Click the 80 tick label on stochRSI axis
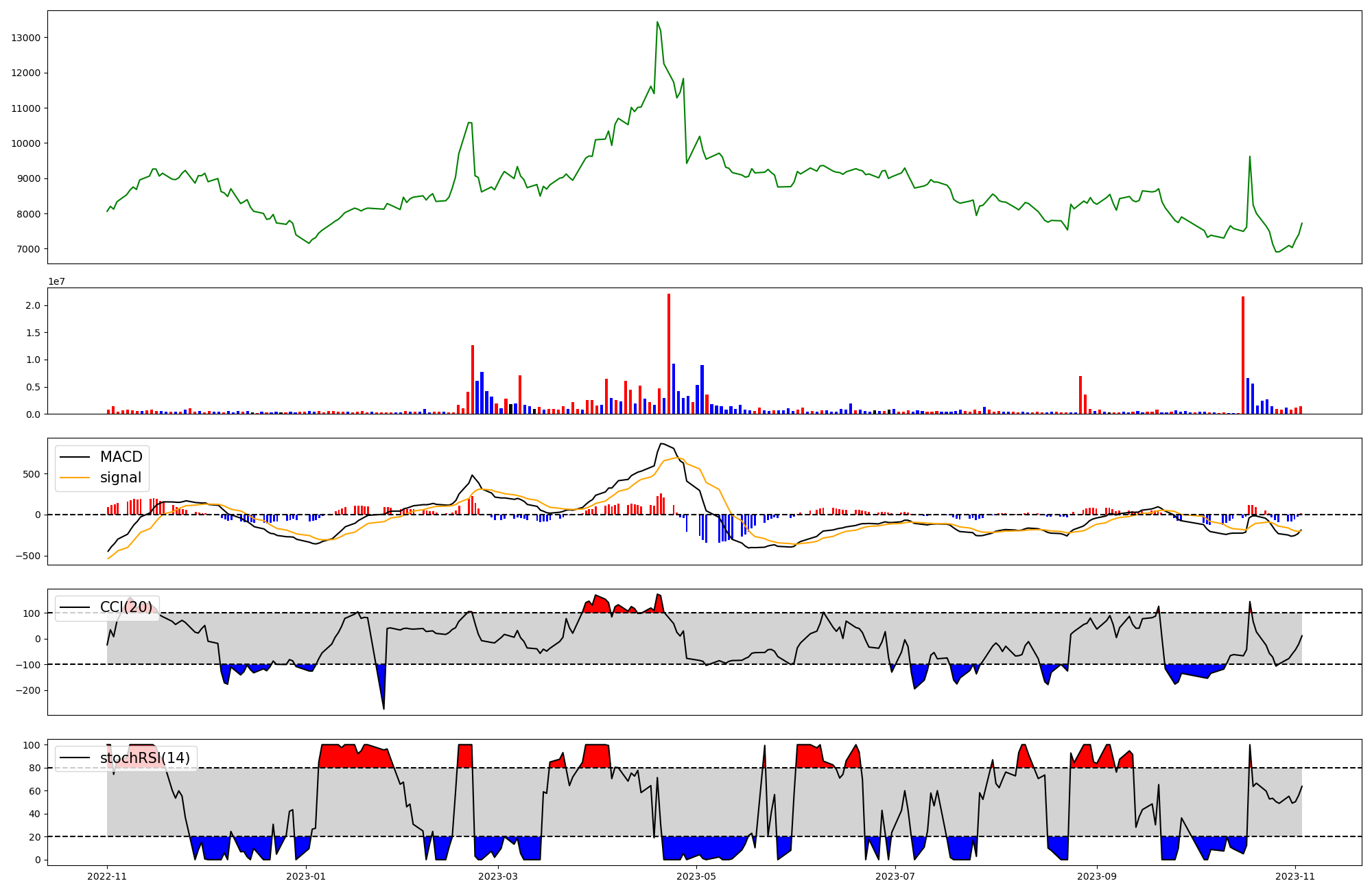 pyautogui.click(x=34, y=768)
